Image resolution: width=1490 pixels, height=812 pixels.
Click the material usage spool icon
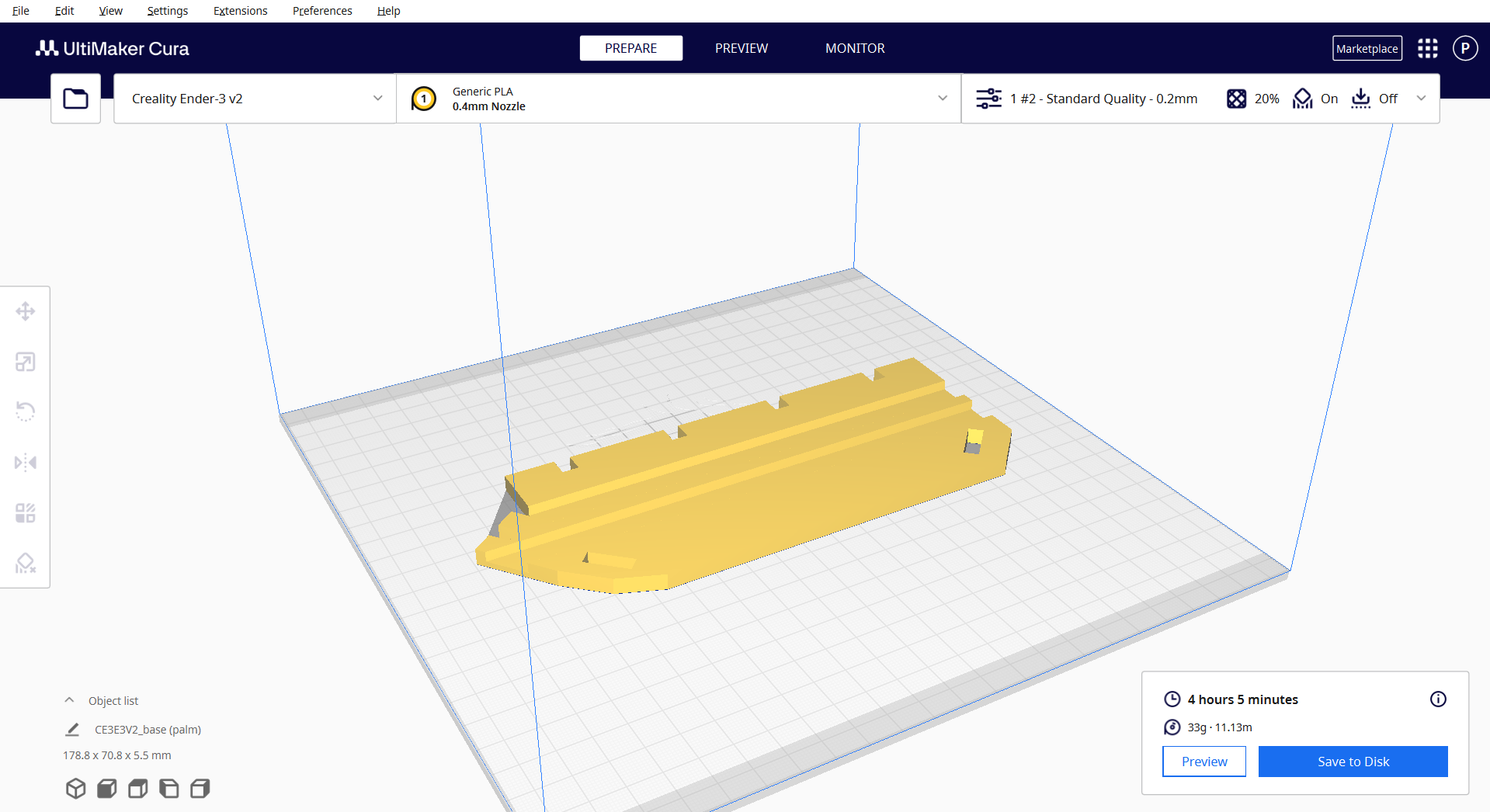point(1172,727)
